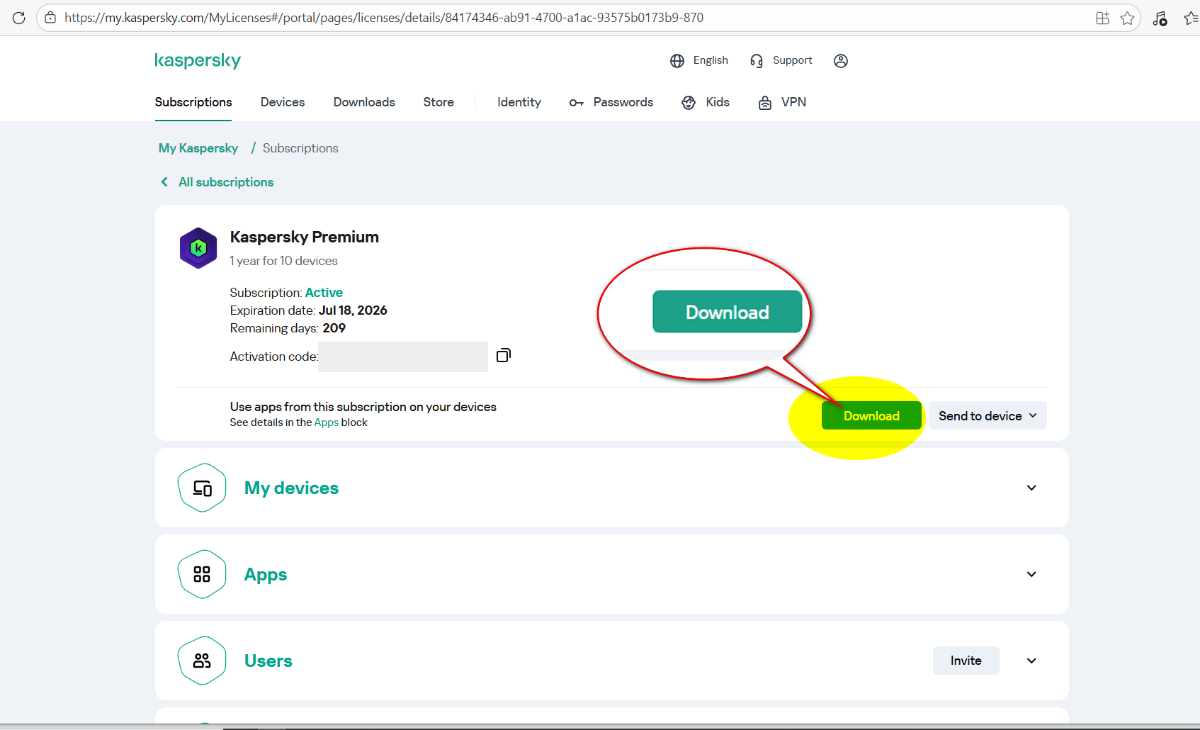The height and width of the screenshot is (730, 1200).
Task: Click the Passwords key icon
Action: click(576, 103)
